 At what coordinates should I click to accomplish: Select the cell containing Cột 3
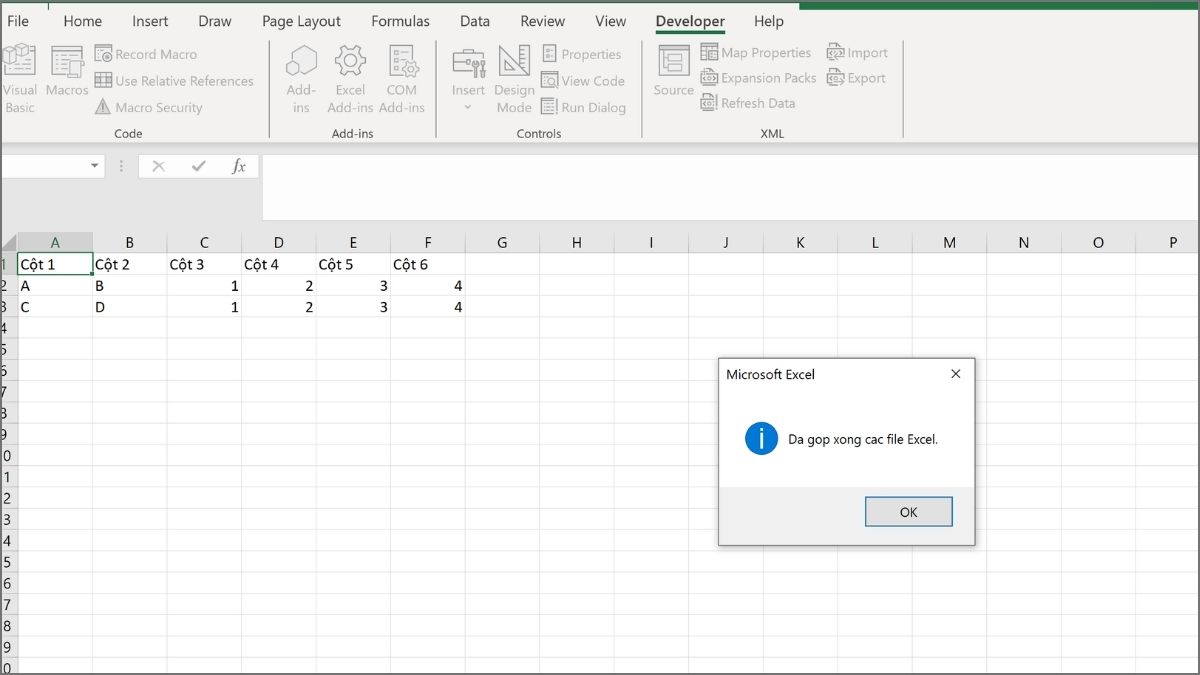pos(204,264)
